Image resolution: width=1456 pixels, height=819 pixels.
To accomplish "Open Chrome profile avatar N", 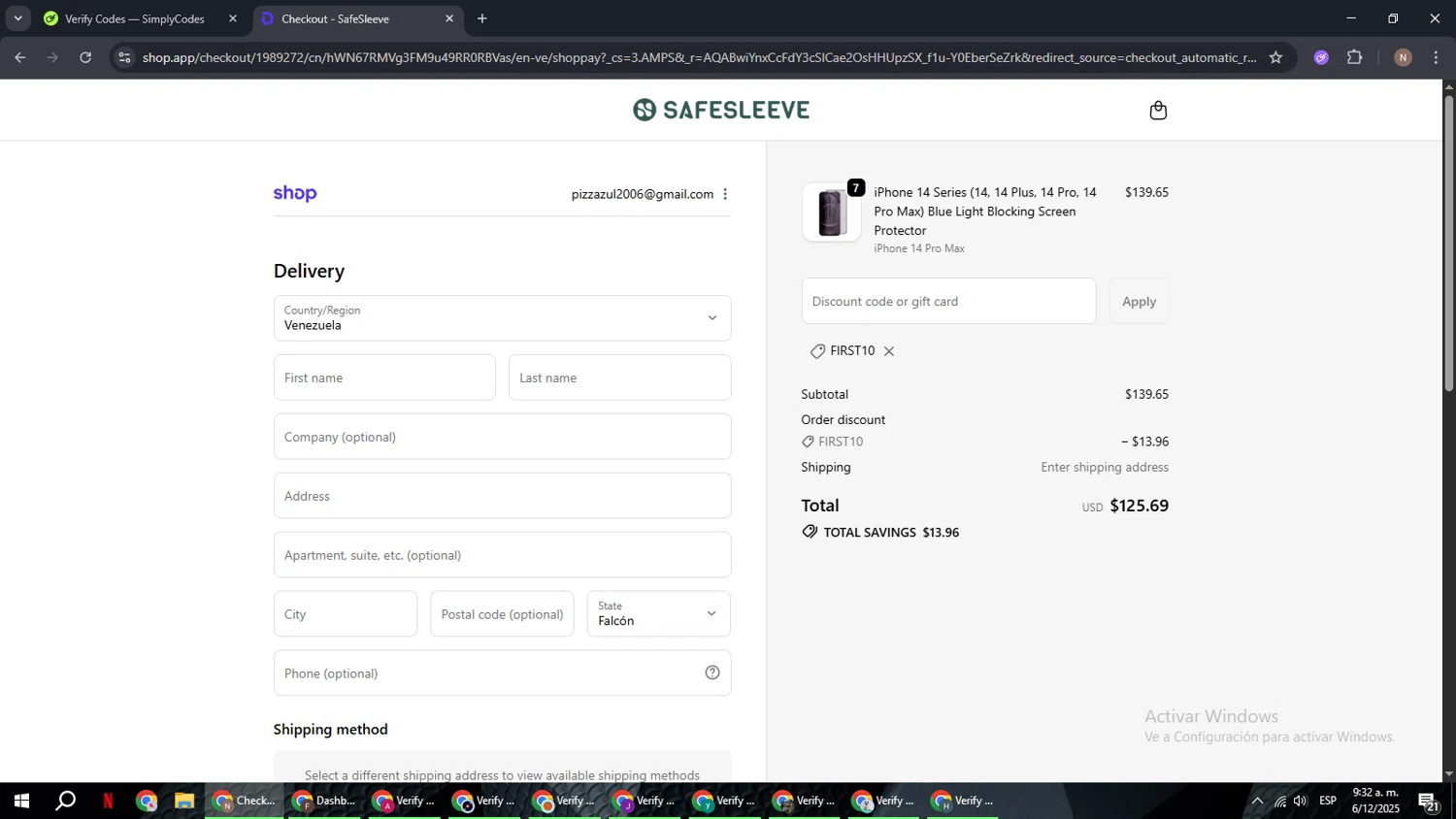I will pyautogui.click(x=1403, y=57).
